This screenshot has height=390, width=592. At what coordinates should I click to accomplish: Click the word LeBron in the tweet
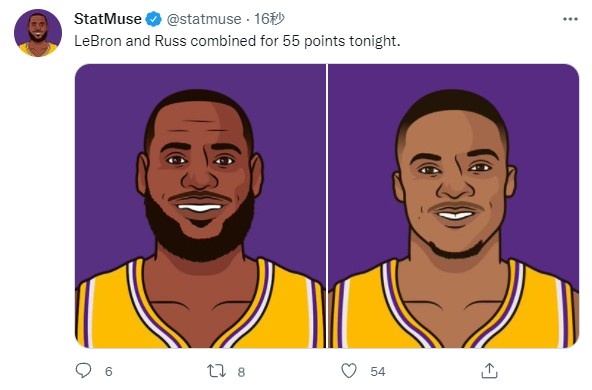click(98, 41)
